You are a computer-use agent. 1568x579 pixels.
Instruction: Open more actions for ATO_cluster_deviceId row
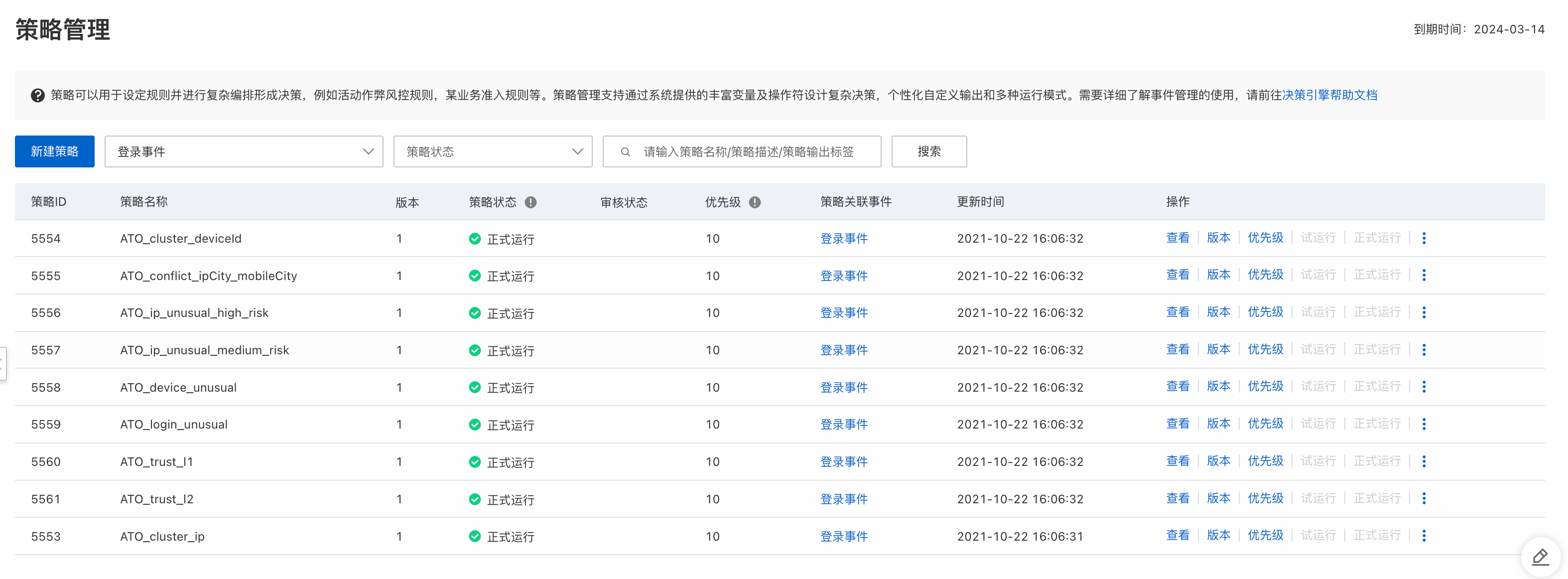pyautogui.click(x=1424, y=238)
